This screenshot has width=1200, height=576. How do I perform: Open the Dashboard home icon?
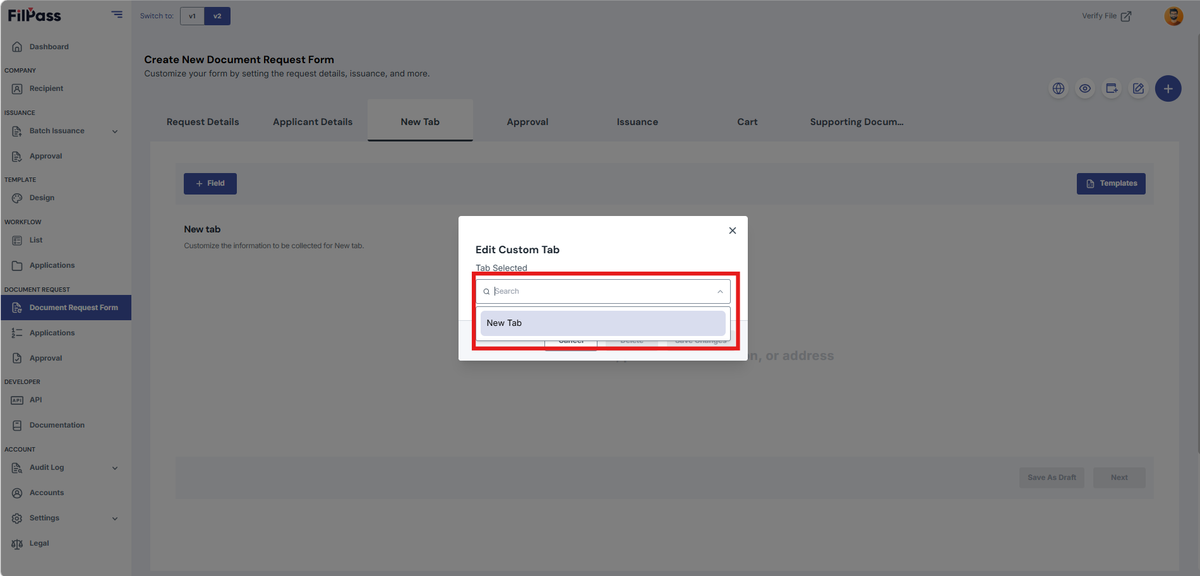point(17,47)
